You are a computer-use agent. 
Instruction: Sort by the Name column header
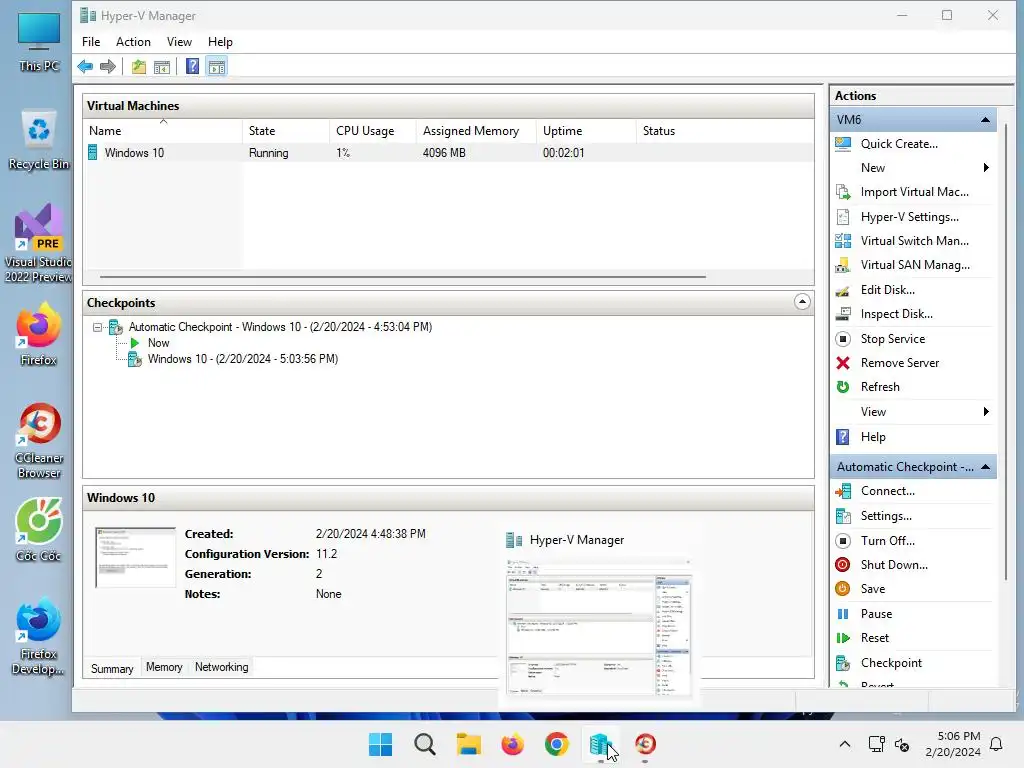(162, 131)
